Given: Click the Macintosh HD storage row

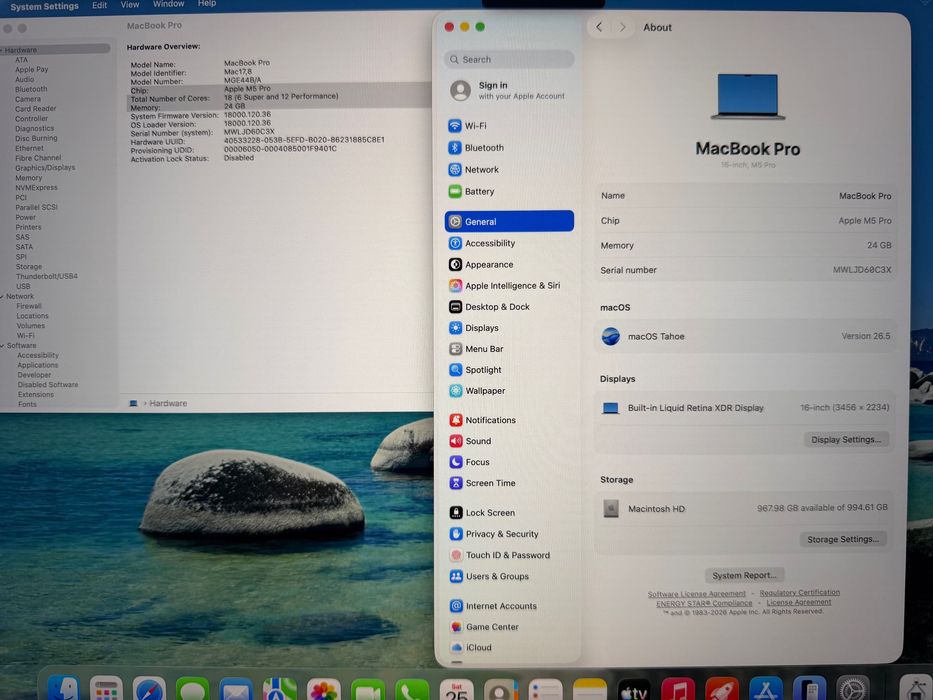Looking at the screenshot, I should [x=745, y=508].
